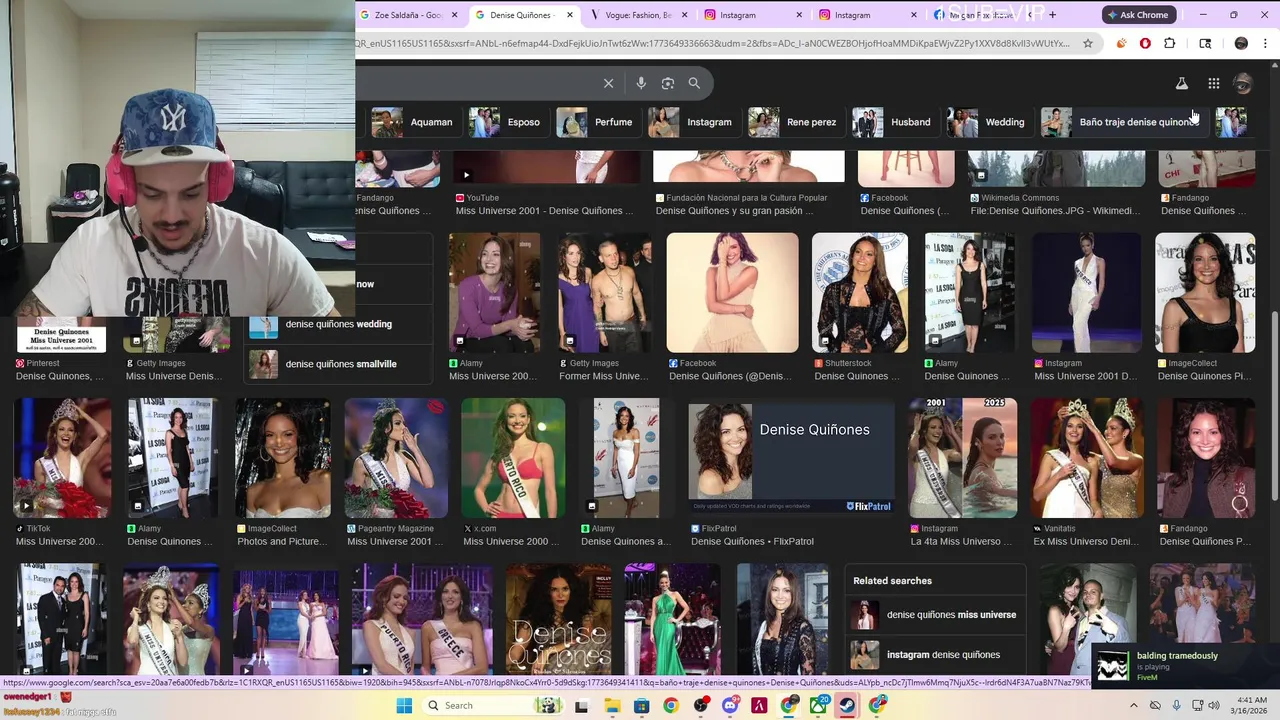
Task: Open the Facebook Denise Quiñones (@Denis... thumbnail
Action: click(733, 293)
